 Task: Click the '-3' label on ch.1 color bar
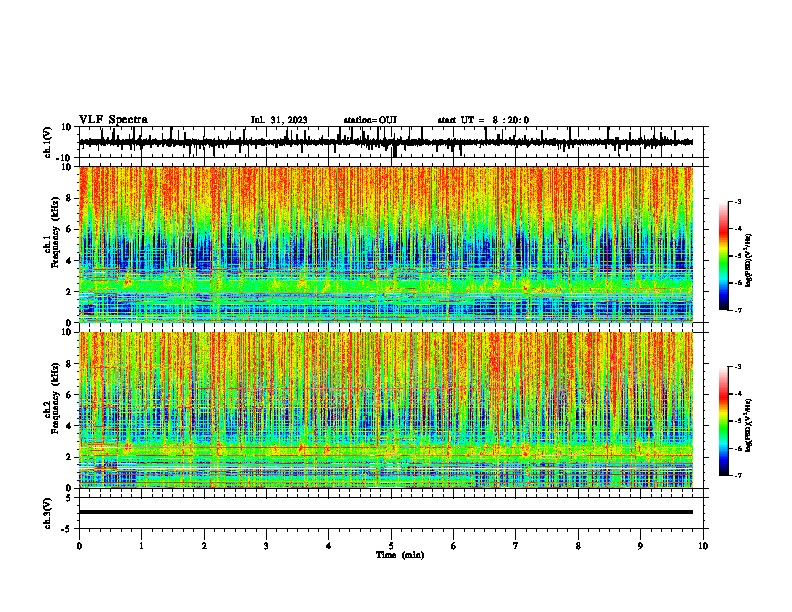tap(738, 202)
